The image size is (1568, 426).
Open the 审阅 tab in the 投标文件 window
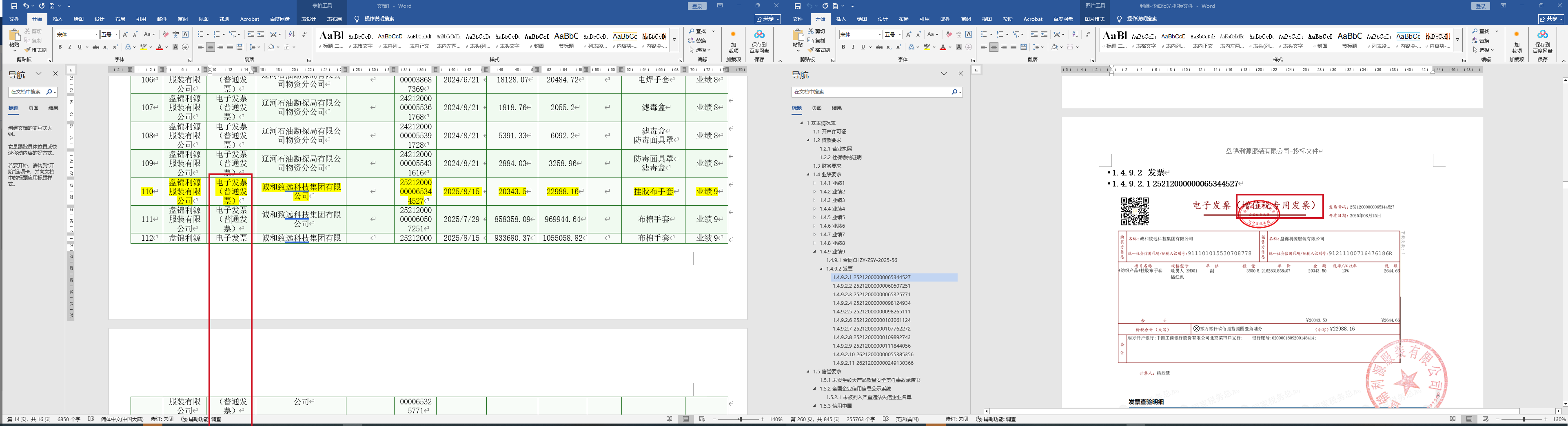pos(966,19)
